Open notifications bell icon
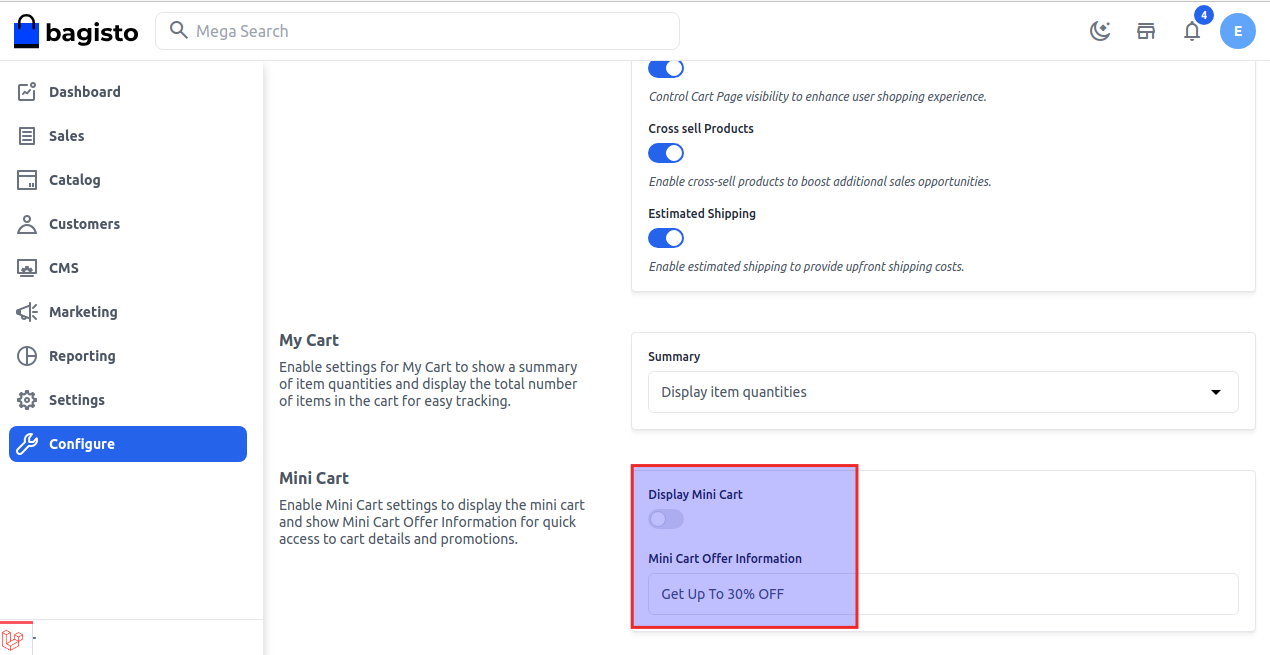 (x=1192, y=31)
